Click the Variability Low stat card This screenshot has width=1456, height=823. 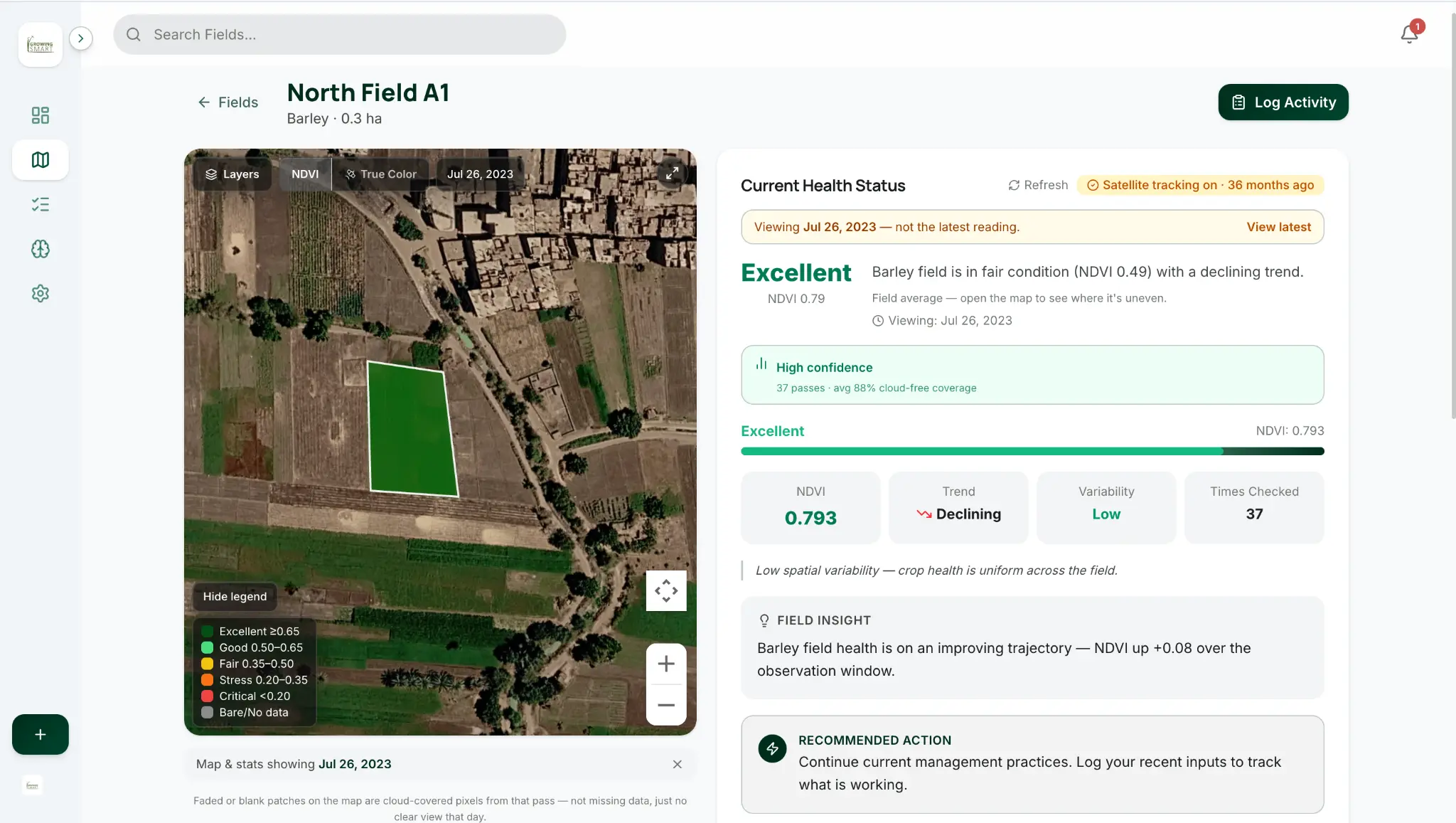[x=1106, y=507]
